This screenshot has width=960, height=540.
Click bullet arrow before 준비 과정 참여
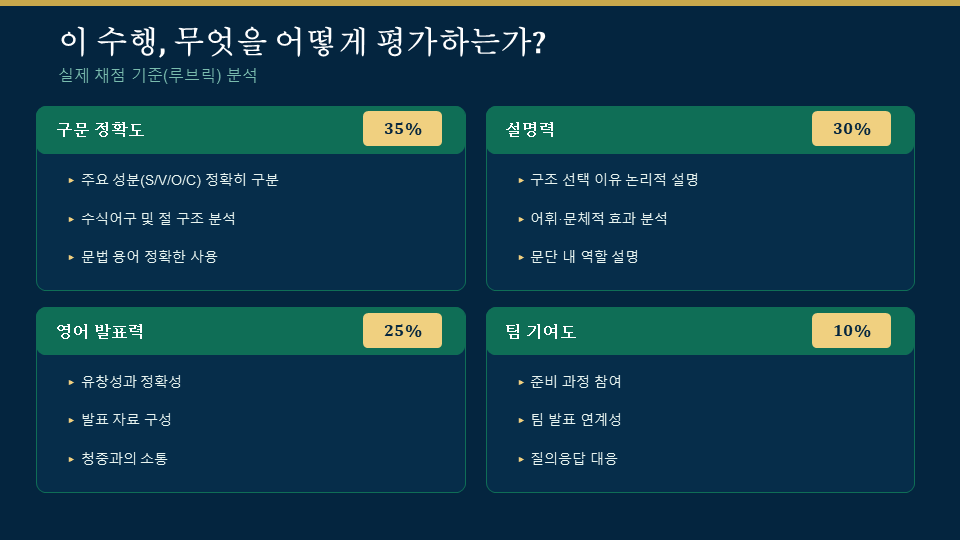(x=521, y=382)
